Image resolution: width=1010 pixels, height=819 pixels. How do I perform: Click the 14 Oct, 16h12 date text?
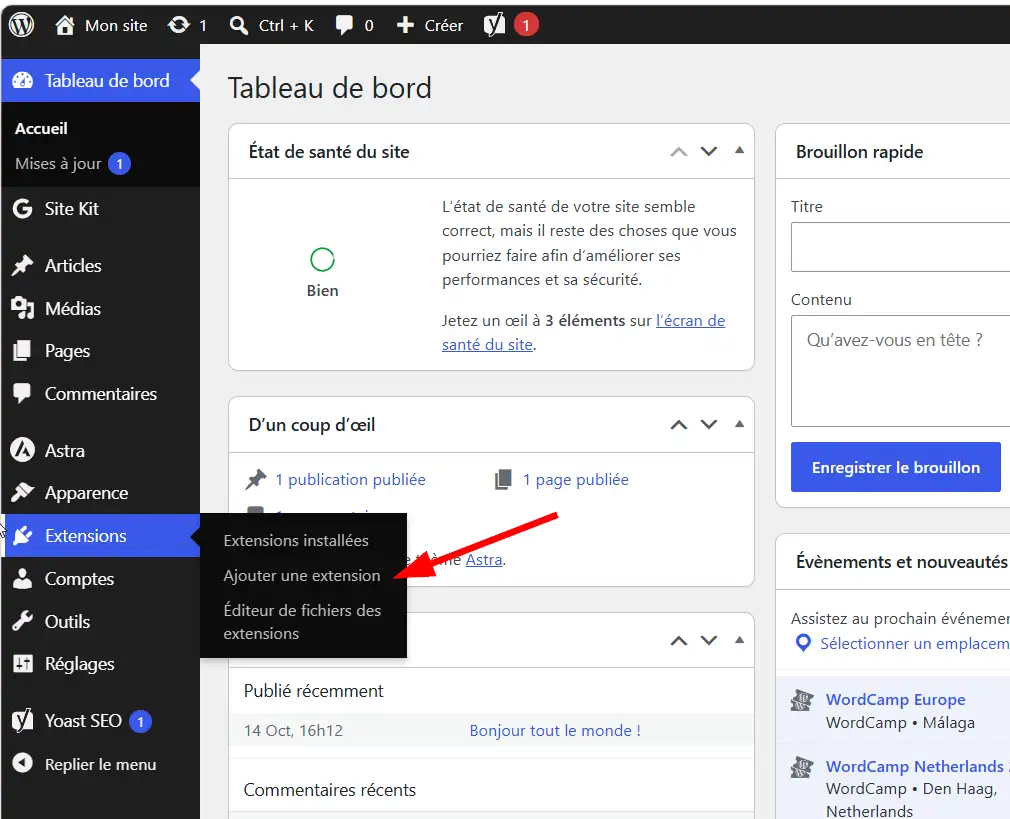pos(293,731)
